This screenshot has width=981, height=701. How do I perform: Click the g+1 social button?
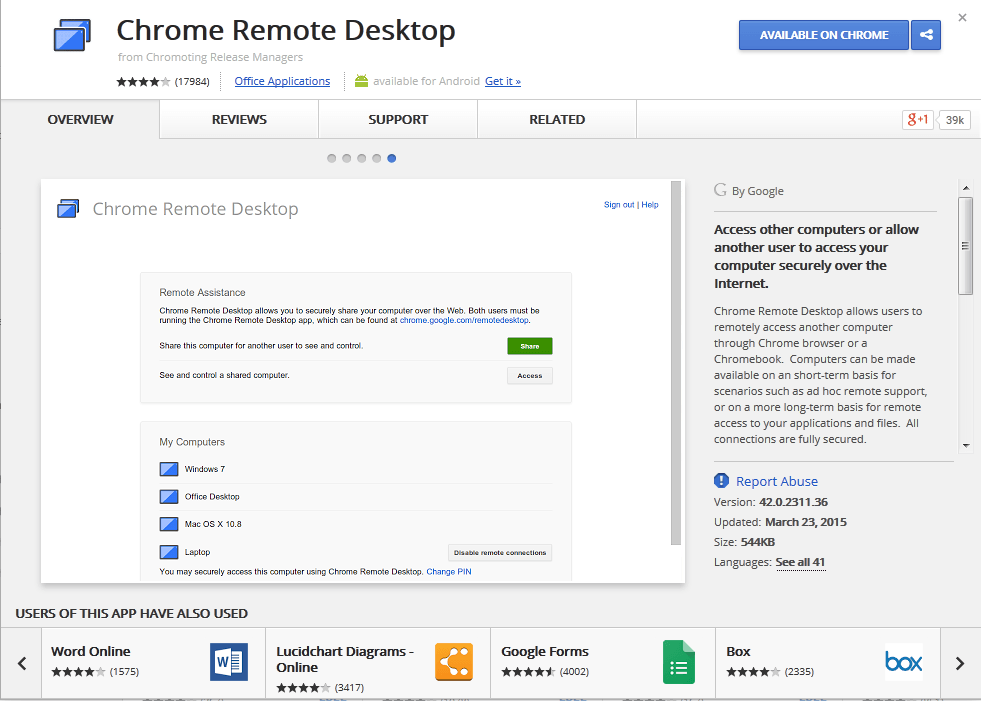point(917,119)
